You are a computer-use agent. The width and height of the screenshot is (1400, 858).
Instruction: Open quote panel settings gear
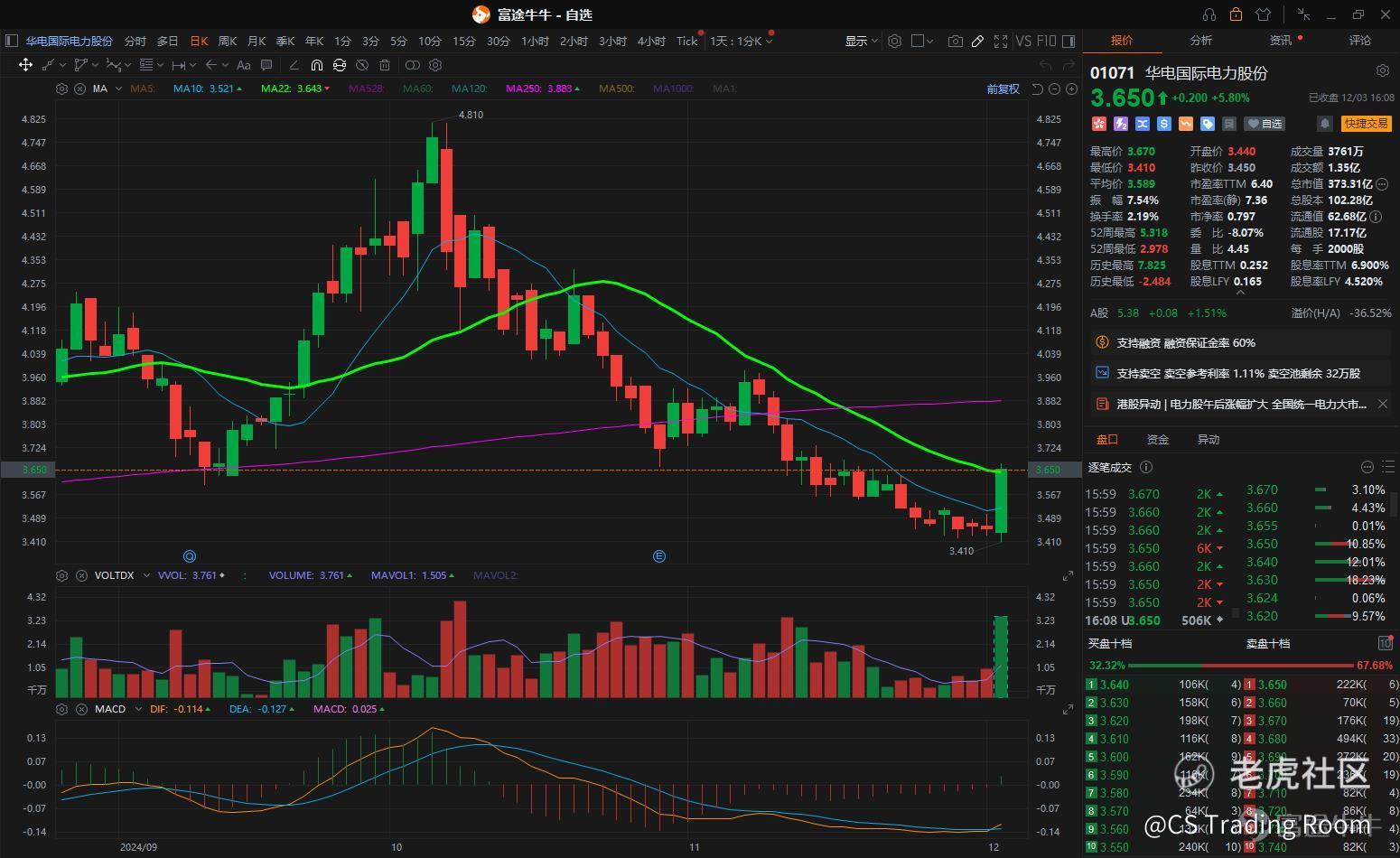click(1382, 70)
